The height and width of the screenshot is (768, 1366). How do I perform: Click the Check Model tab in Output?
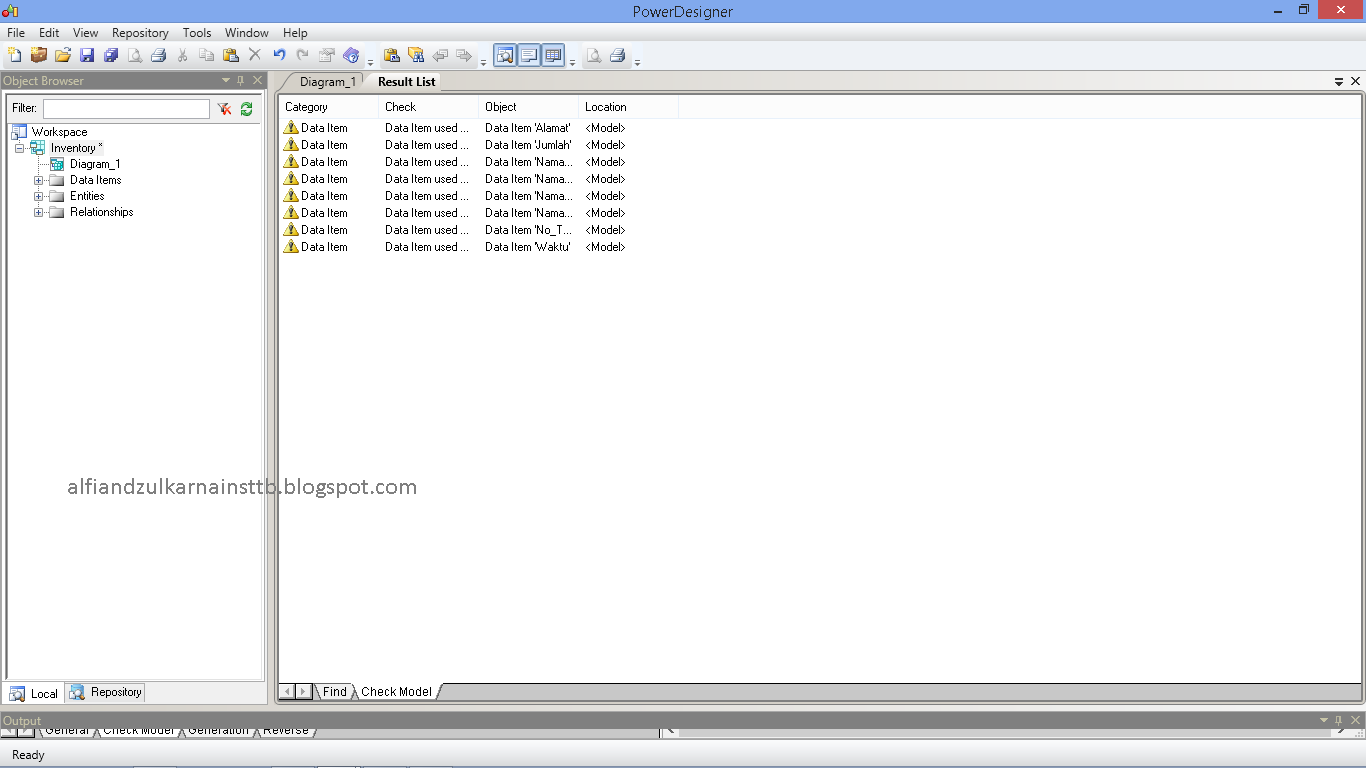pos(140,730)
